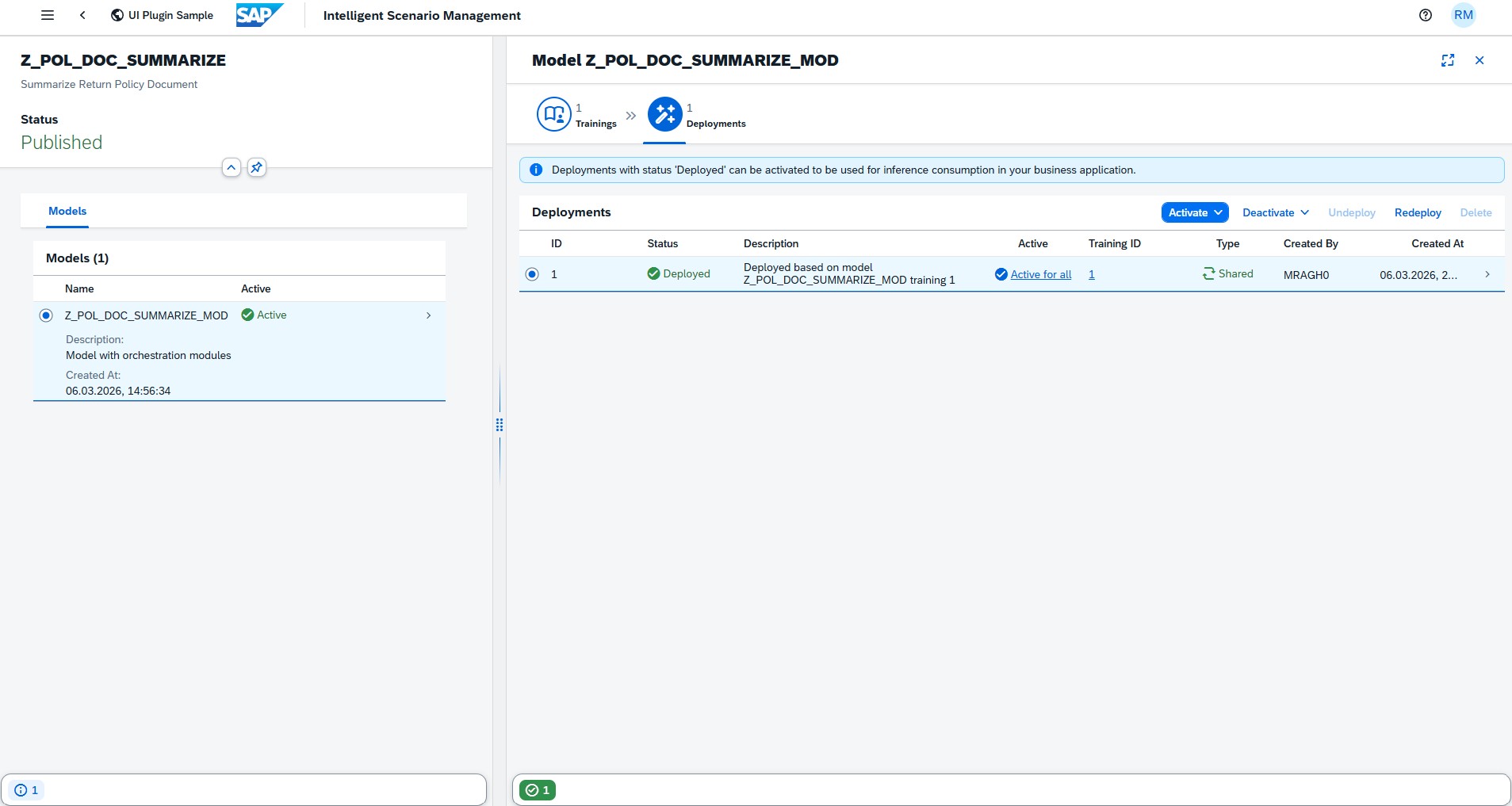Viewport: 1512px width, 806px height.
Task: Click the Redeploy button
Action: coord(1418,212)
